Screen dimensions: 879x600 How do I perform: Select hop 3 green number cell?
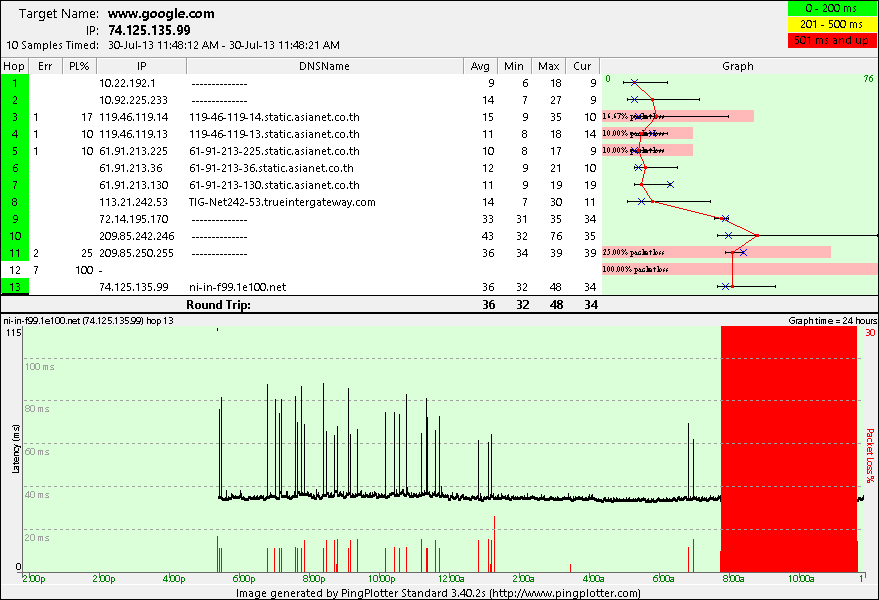(x=15, y=117)
